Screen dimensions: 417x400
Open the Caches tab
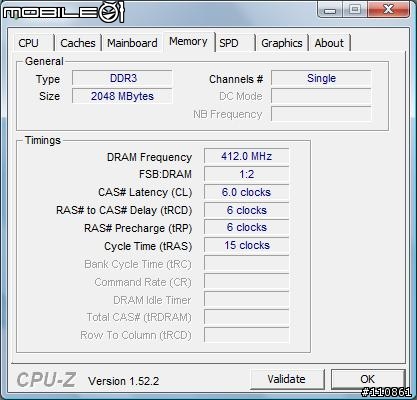click(78, 43)
